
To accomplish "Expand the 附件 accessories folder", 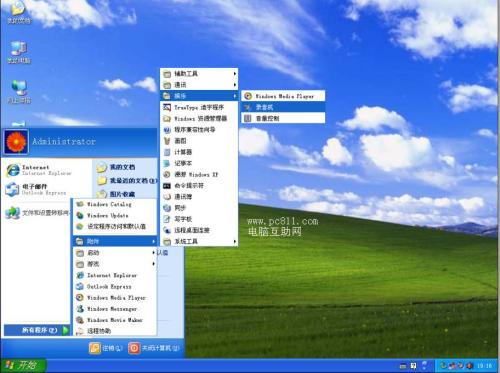I will (115, 241).
